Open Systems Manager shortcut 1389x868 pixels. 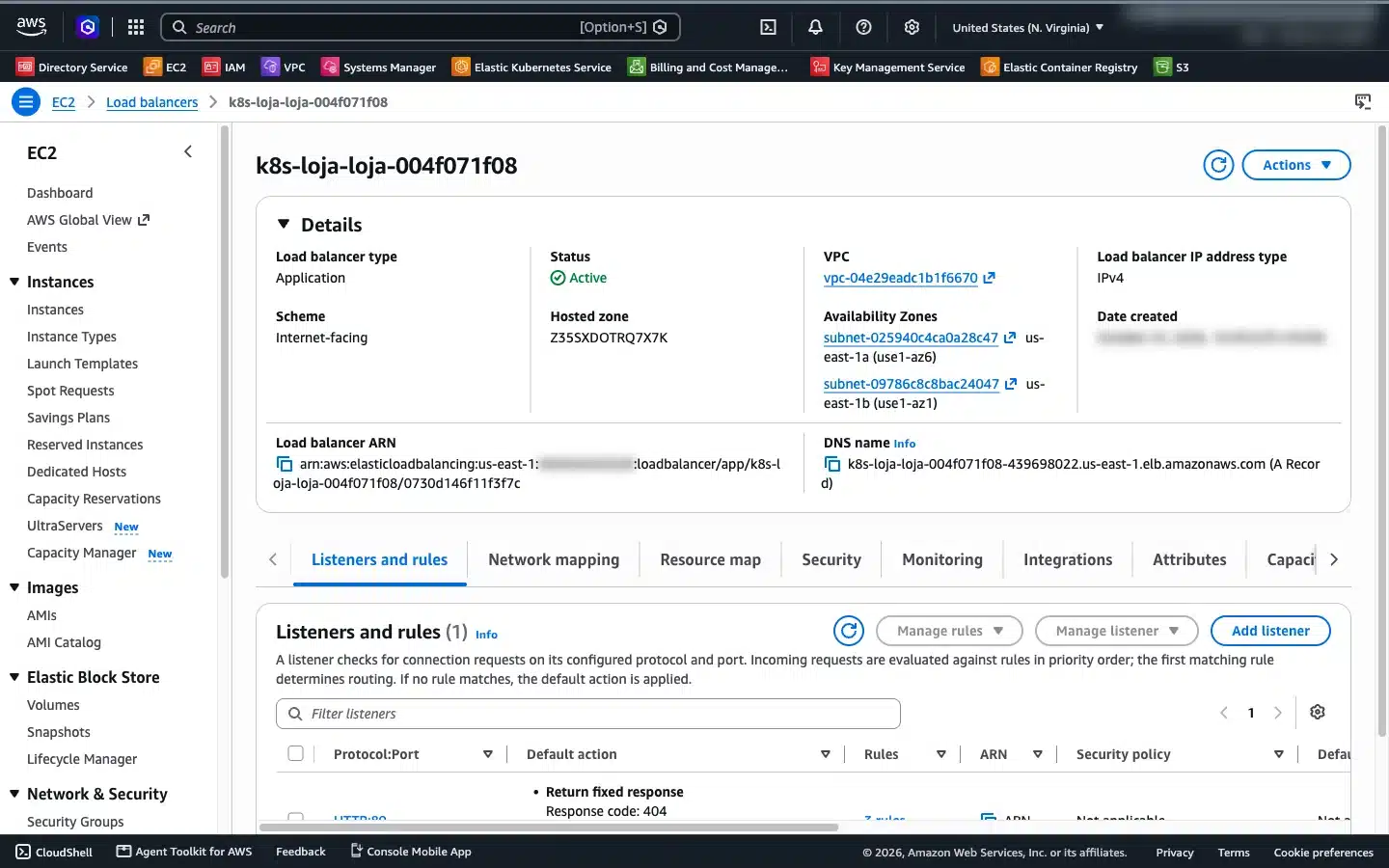(x=379, y=67)
